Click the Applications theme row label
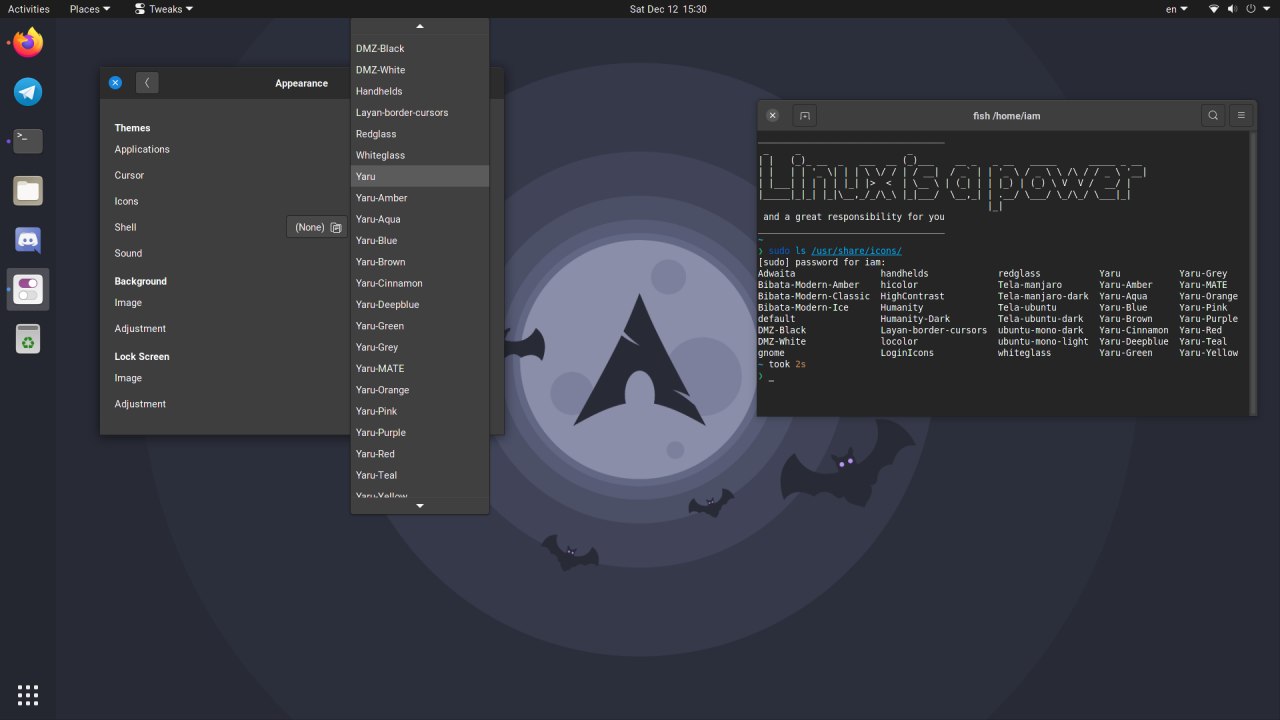This screenshot has width=1280, height=720. tap(142, 149)
